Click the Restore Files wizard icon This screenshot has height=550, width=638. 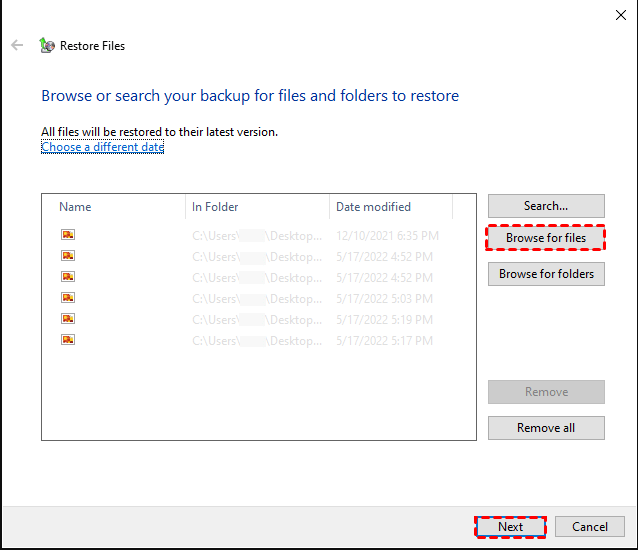tap(46, 45)
